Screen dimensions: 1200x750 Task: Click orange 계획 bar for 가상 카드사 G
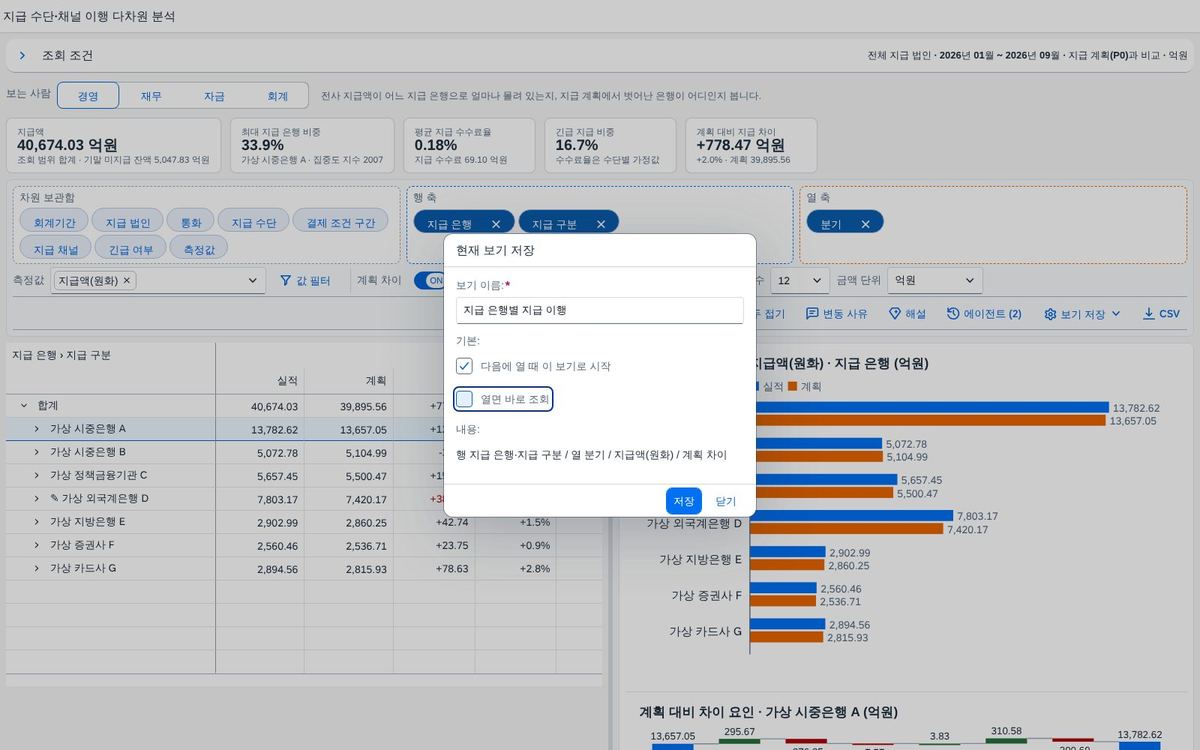point(787,637)
